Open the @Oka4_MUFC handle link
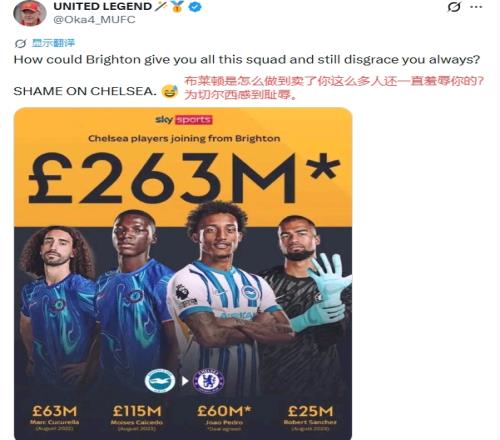The image size is (500, 440). click(94, 20)
